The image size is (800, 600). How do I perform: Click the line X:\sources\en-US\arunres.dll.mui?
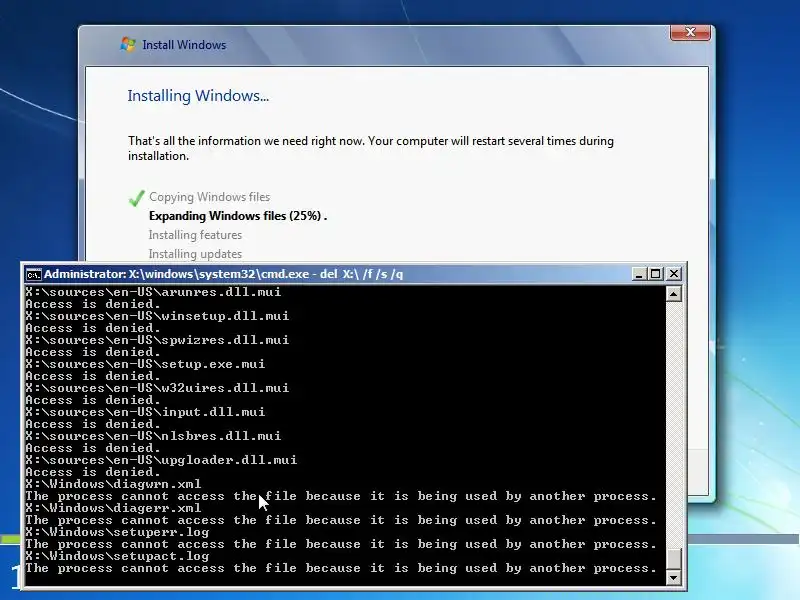tap(153, 292)
